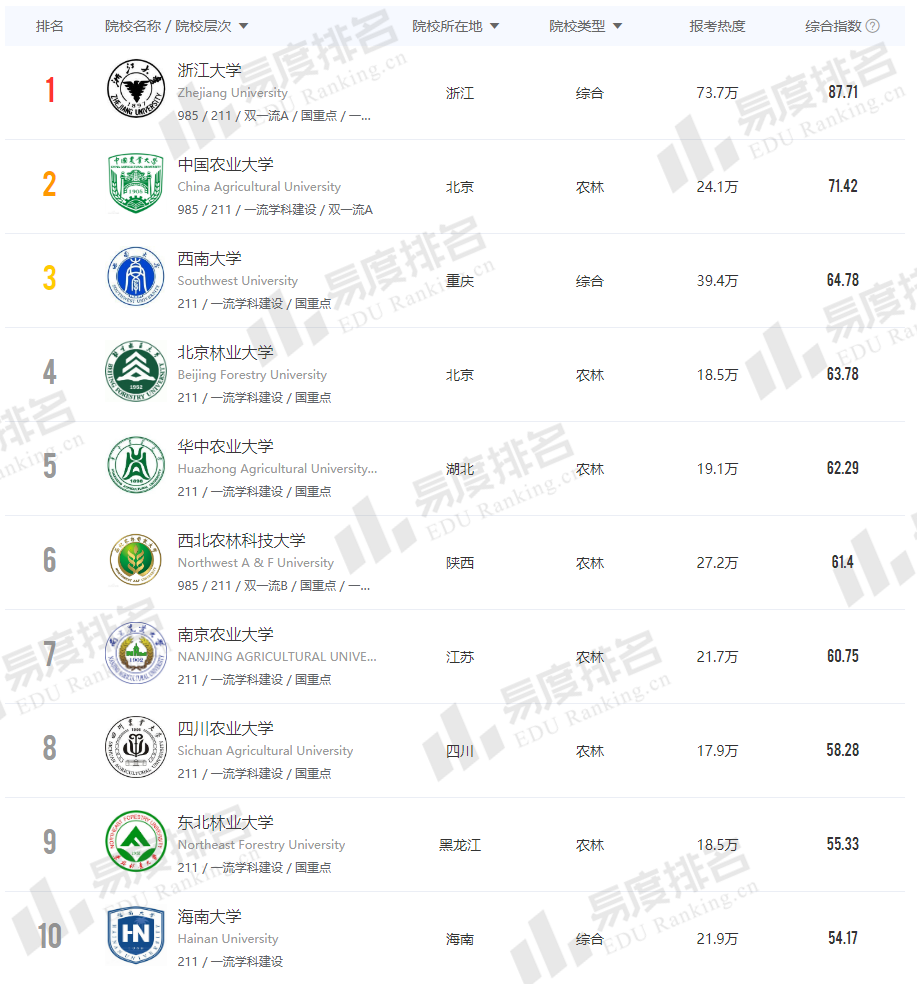This screenshot has width=917, height=984.
Task: Click the 东北林业大学 name link
Action: pyautogui.click(x=225, y=823)
